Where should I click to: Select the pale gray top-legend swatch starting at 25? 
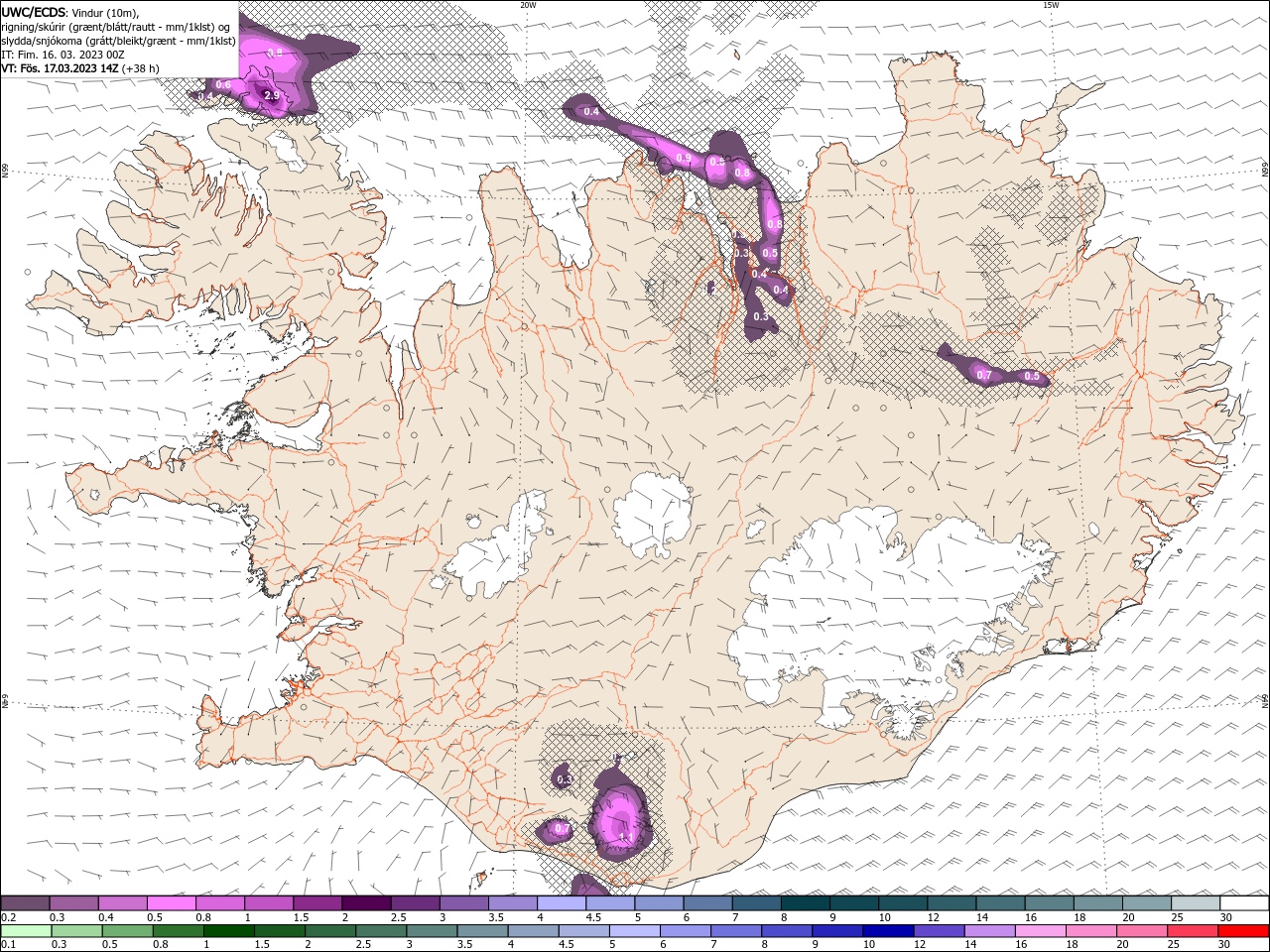[x=1195, y=903]
